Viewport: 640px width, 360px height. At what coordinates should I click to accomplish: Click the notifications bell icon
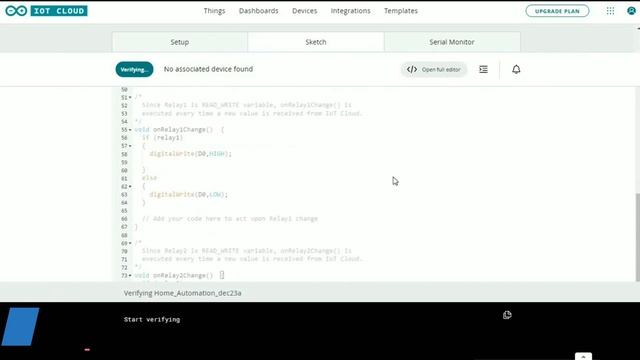pyautogui.click(x=516, y=69)
